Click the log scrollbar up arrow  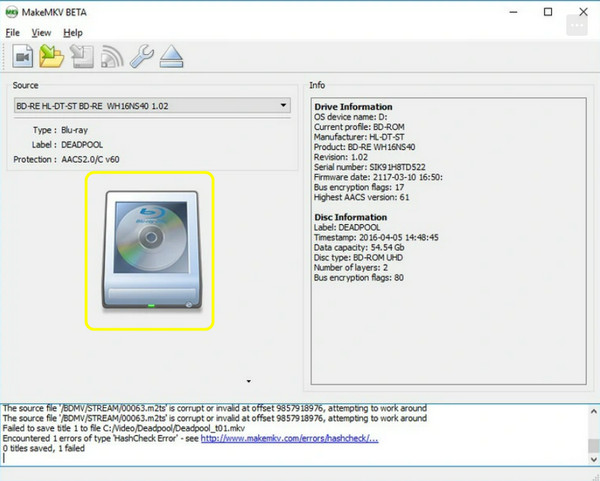pos(593,412)
